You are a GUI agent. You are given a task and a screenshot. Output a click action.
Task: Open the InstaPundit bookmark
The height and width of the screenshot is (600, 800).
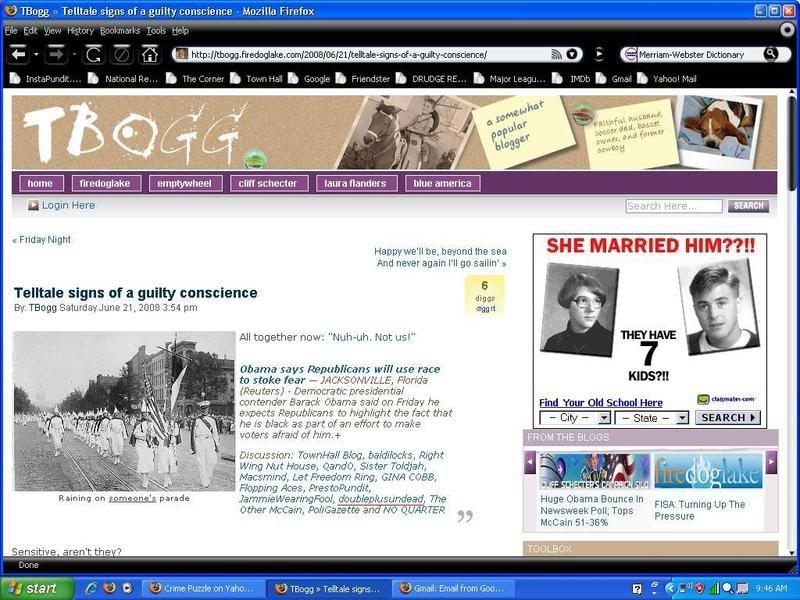(x=46, y=79)
